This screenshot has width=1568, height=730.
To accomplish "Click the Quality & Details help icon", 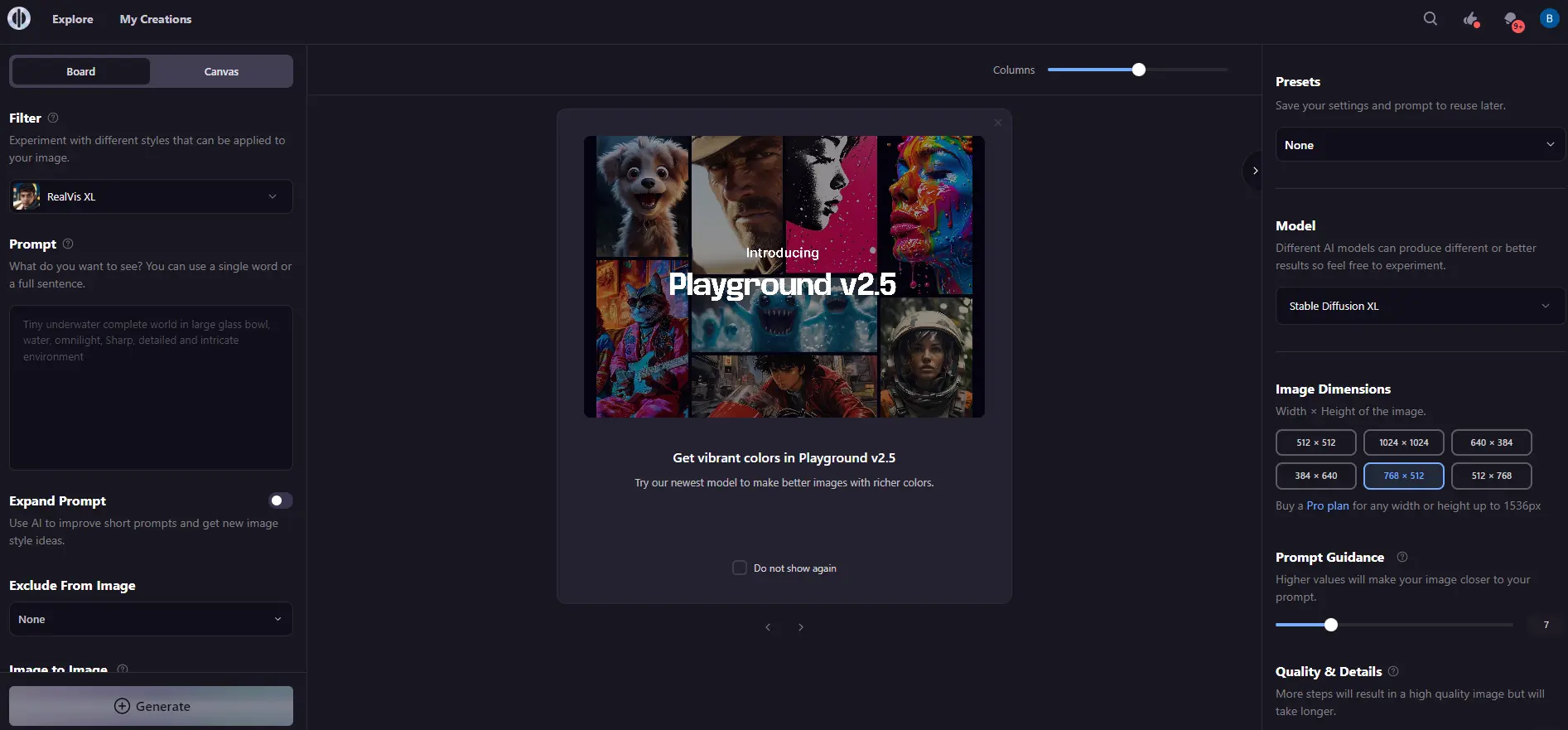I will [x=1393, y=671].
